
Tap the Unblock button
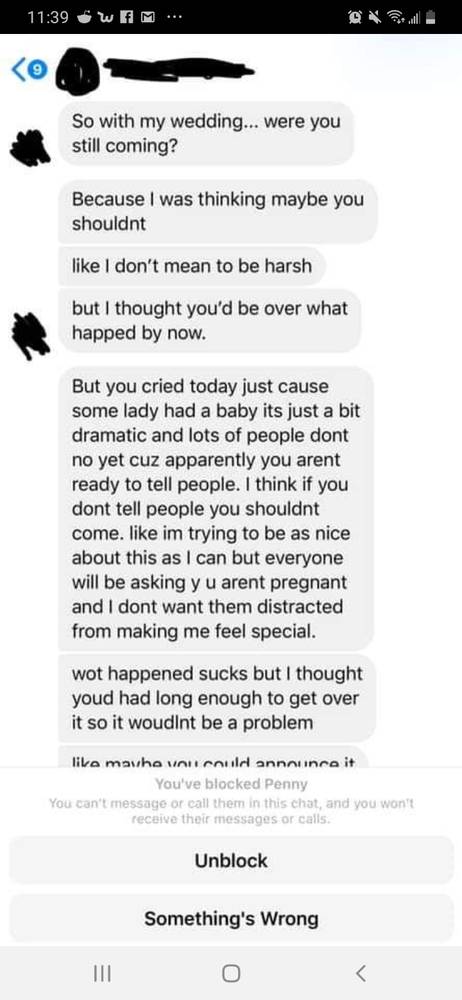pyautogui.click(x=231, y=861)
